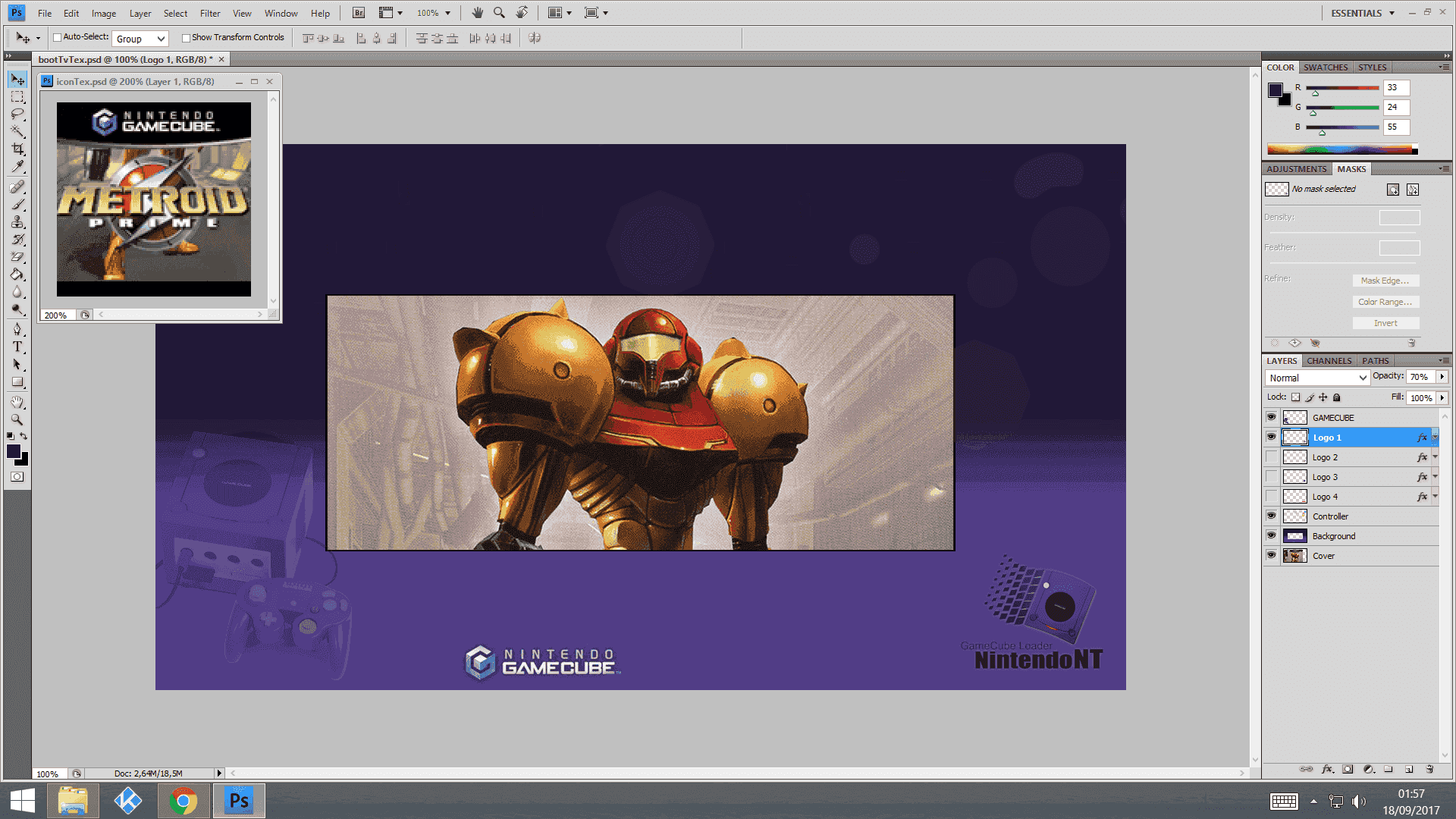
Task: Hide the GAMECUBE layer
Action: (1272, 417)
